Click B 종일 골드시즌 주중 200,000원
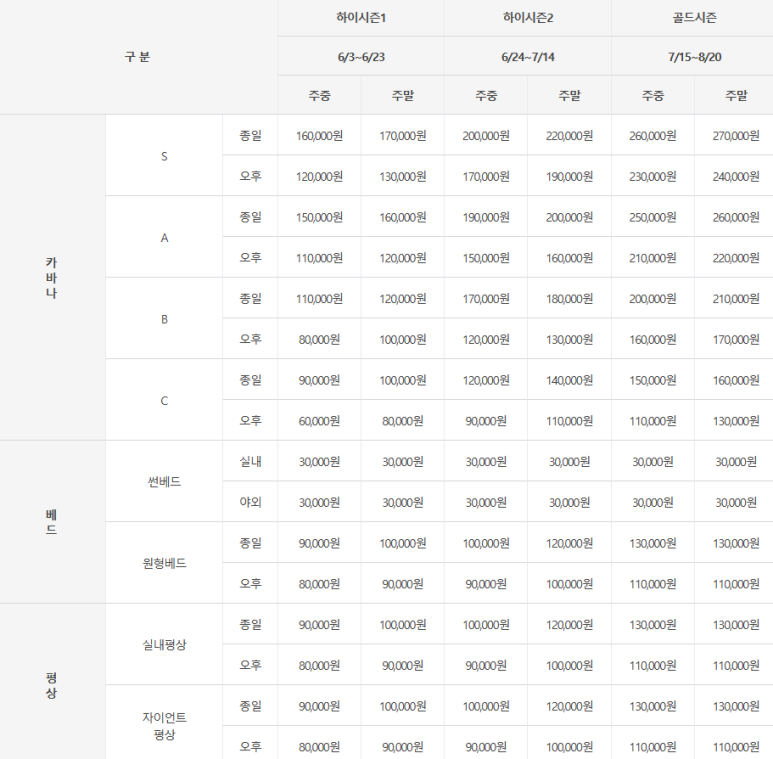Image resolution: width=773 pixels, height=759 pixels. pyautogui.click(x=653, y=299)
